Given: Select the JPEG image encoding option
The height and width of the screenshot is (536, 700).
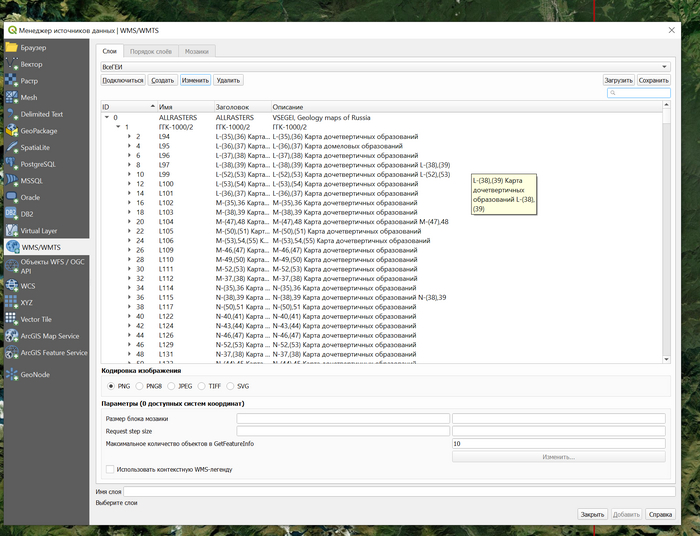Looking at the screenshot, I should tap(173, 385).
